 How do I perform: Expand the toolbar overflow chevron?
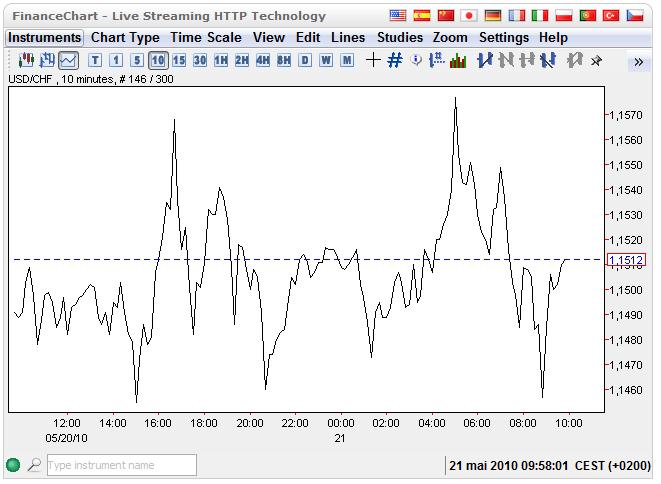click(639, 61)
